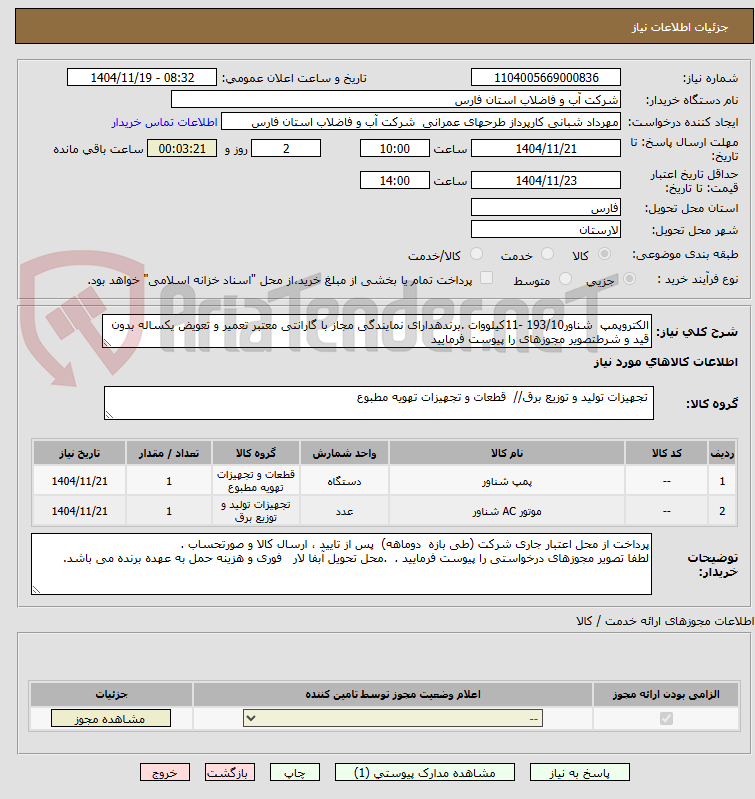Toggle the الزامی بودن ارائه مجوز checkbox
The height and width of the screenshot is (799, 755).
pos(666,718)
